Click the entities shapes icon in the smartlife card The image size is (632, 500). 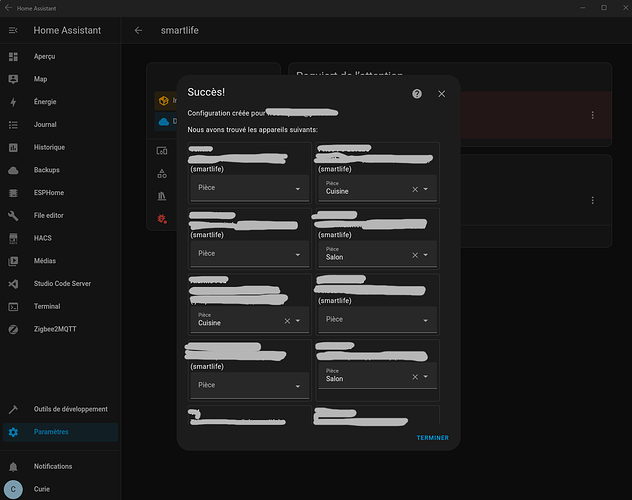162,174
